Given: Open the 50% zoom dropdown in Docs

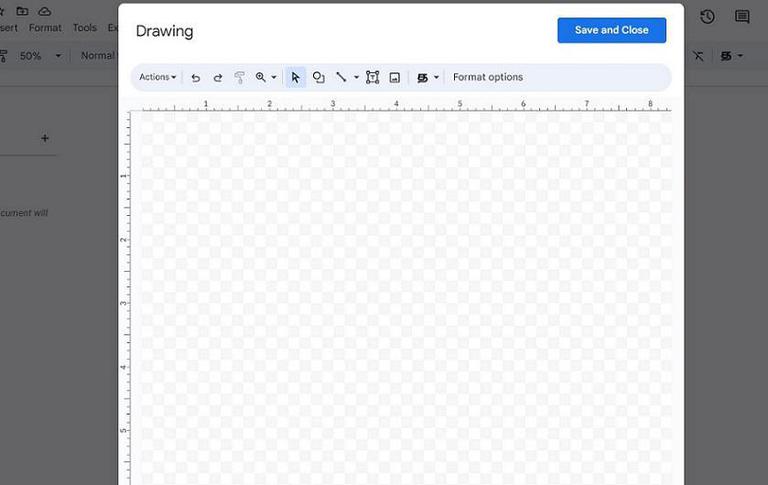Looking at the screenshot, I should (x=40, y=56).
